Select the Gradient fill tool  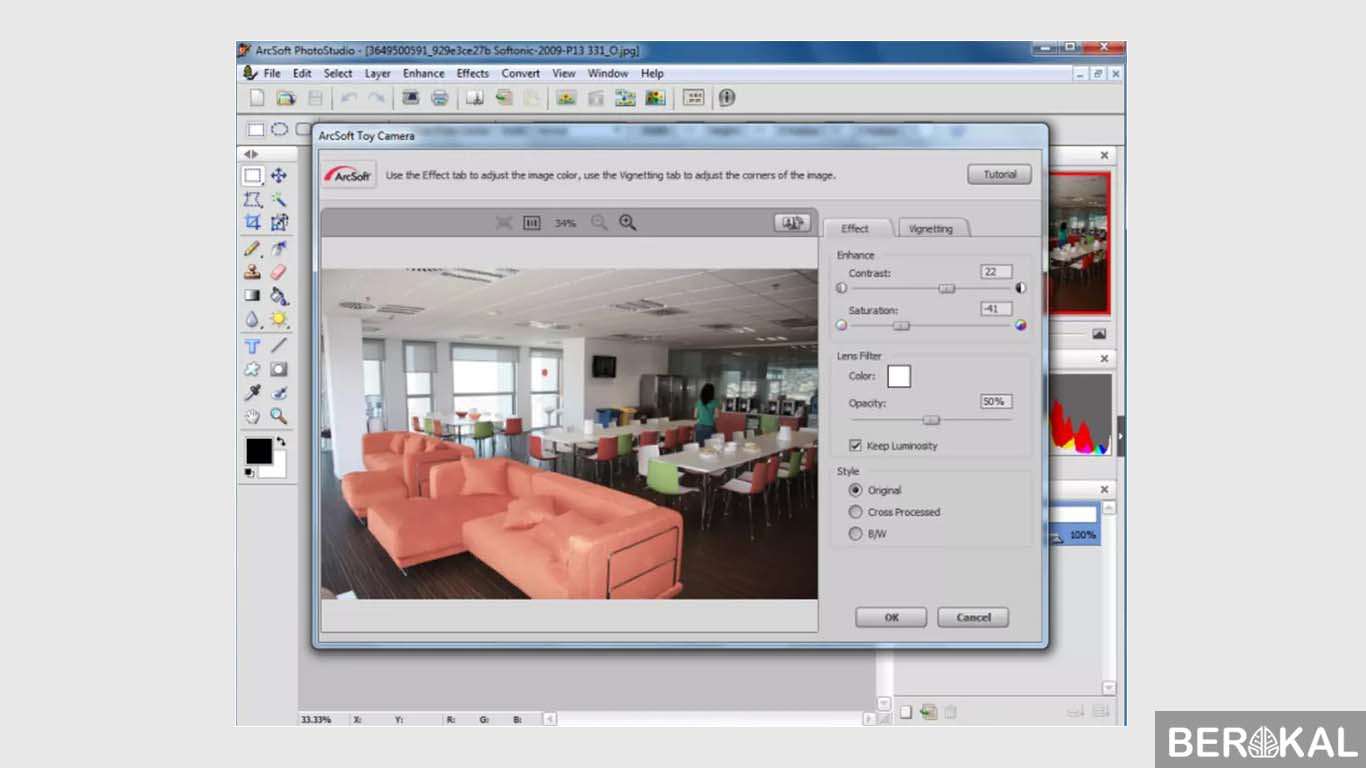(x=253, y=295)
